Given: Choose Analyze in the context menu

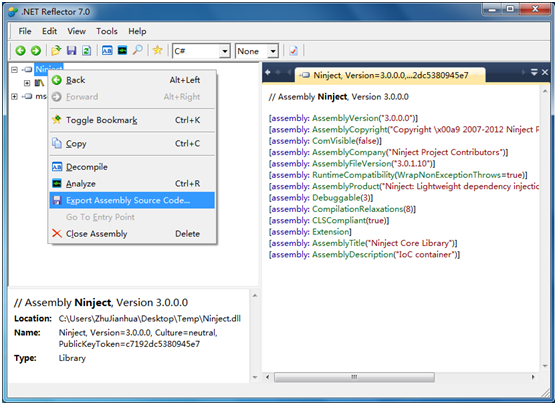Looking at the screenshot, I should 132,184.
